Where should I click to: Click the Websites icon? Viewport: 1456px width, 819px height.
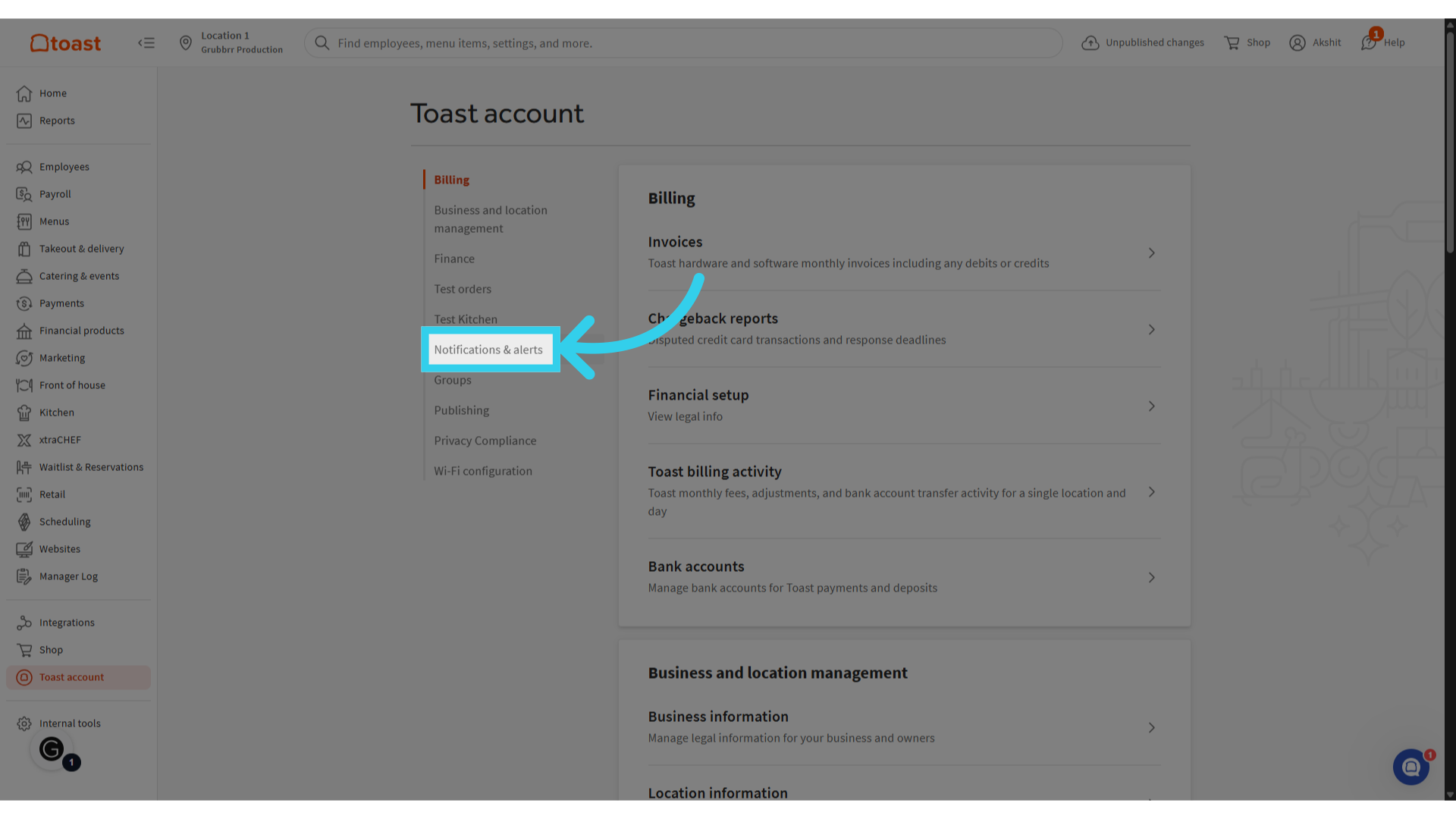pos(24,549)
